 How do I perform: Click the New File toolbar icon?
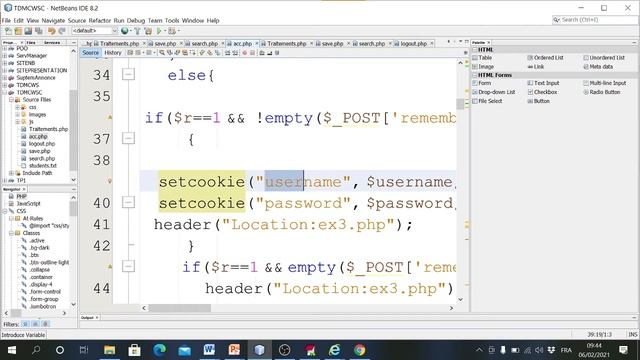pyautogui.click(x=8, y=31)
